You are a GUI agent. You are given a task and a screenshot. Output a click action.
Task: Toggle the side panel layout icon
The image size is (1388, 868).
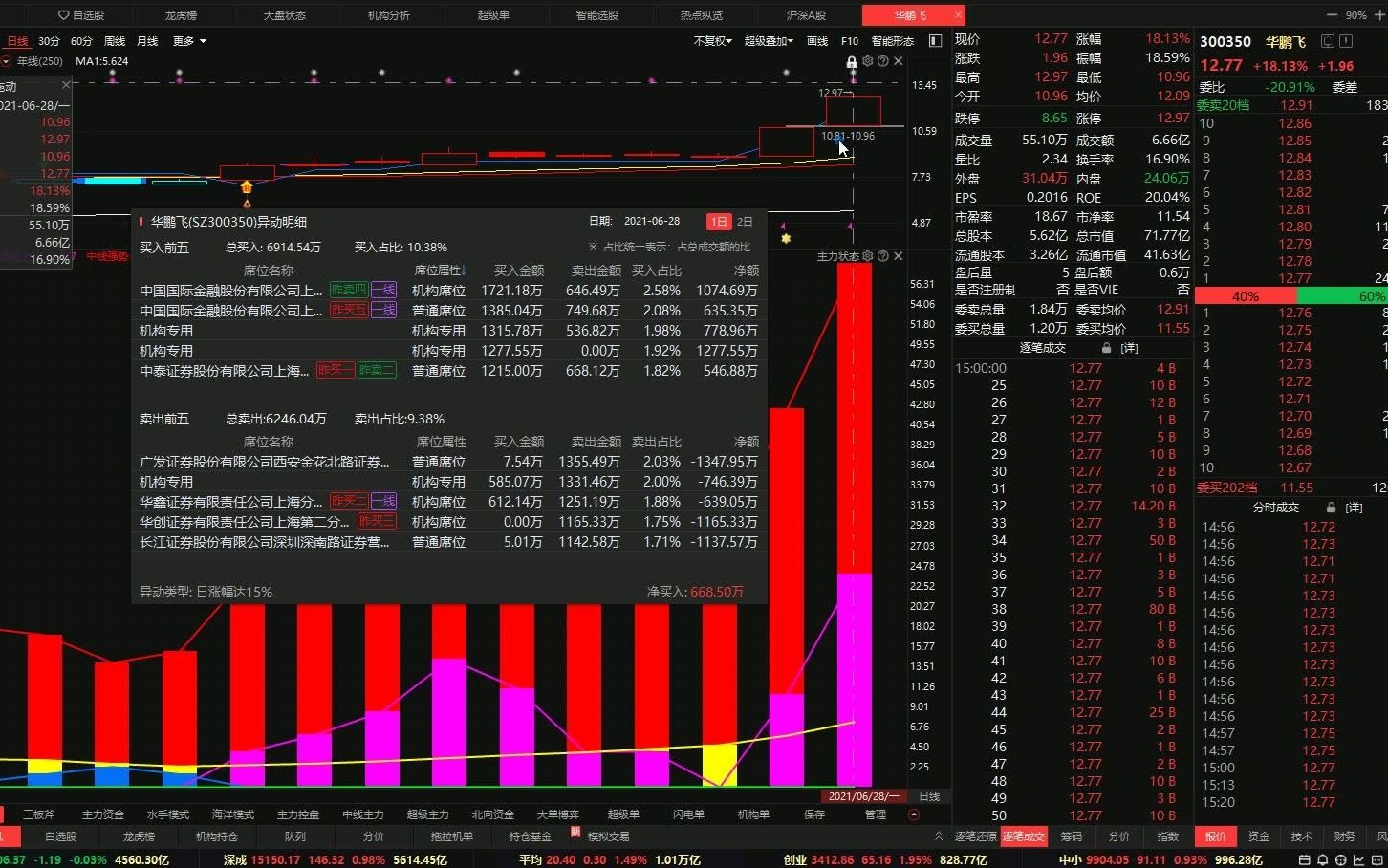point(935,41)
